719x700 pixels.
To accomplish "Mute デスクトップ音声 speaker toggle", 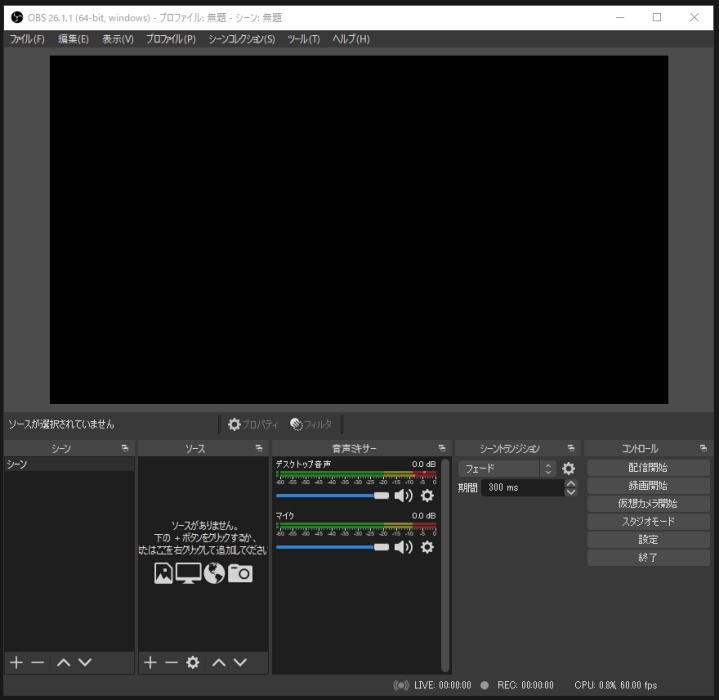I will click(404, 496).
